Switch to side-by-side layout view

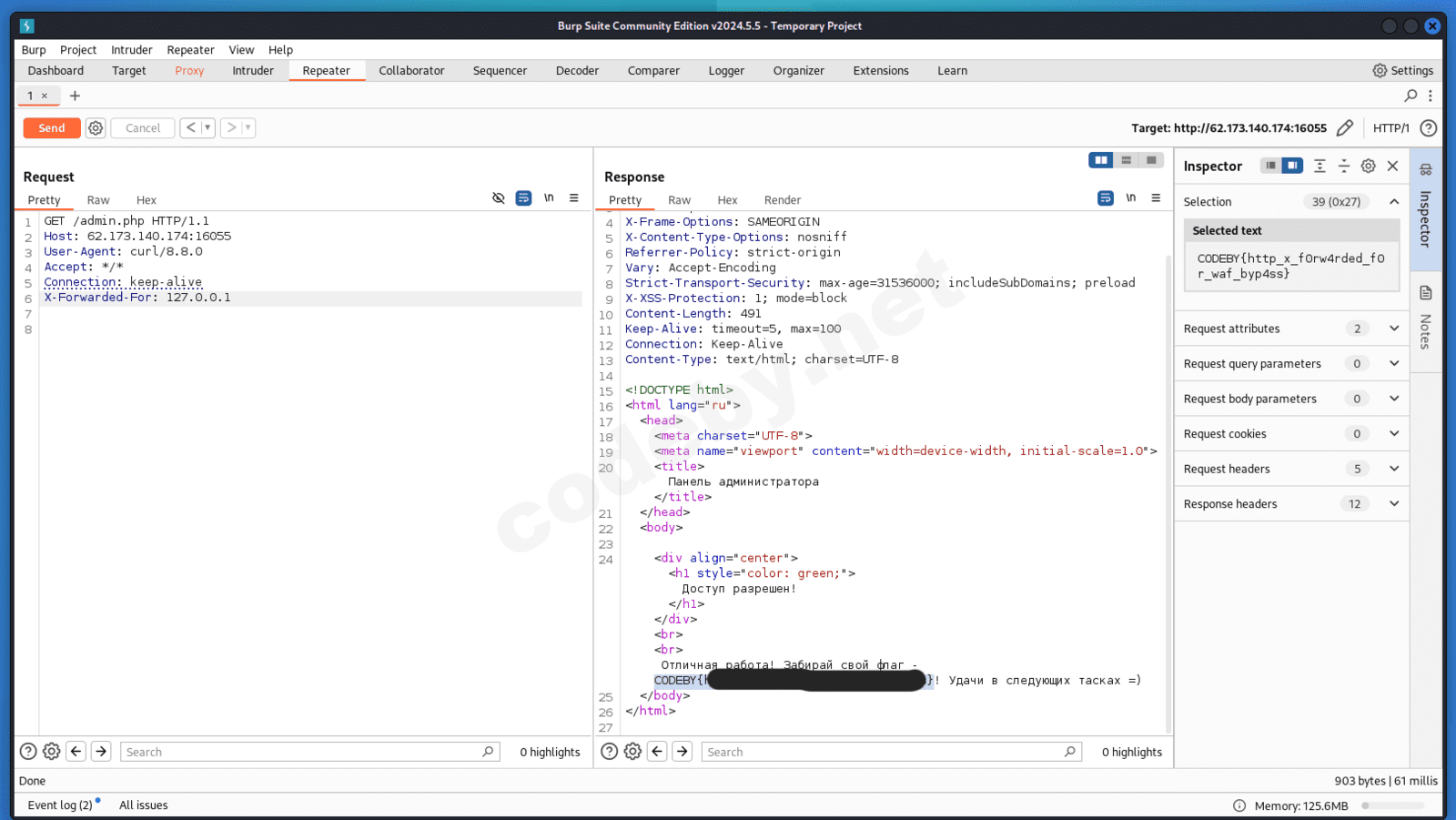1101,160
